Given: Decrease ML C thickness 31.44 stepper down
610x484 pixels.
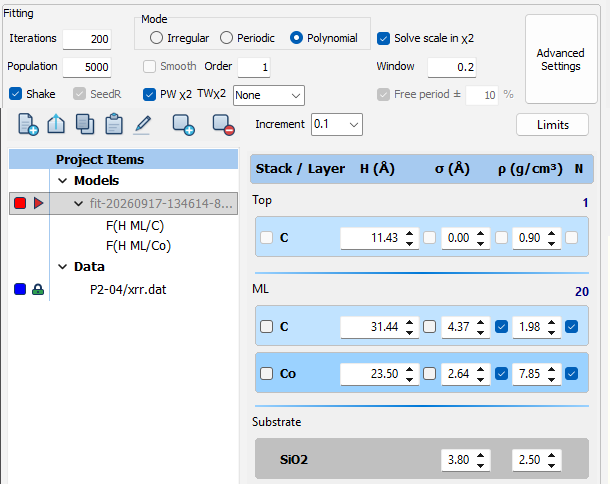Looking at the screenshot, I should (409, 332).
